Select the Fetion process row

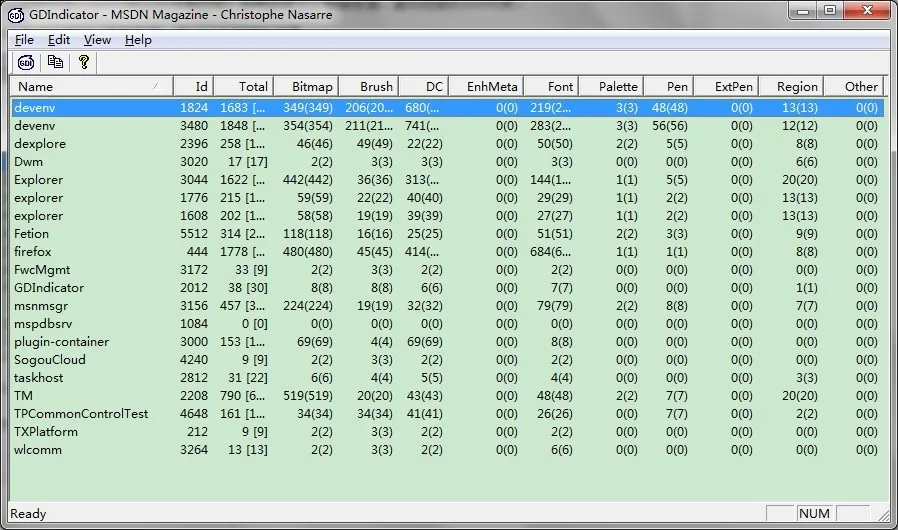point(448,234)
